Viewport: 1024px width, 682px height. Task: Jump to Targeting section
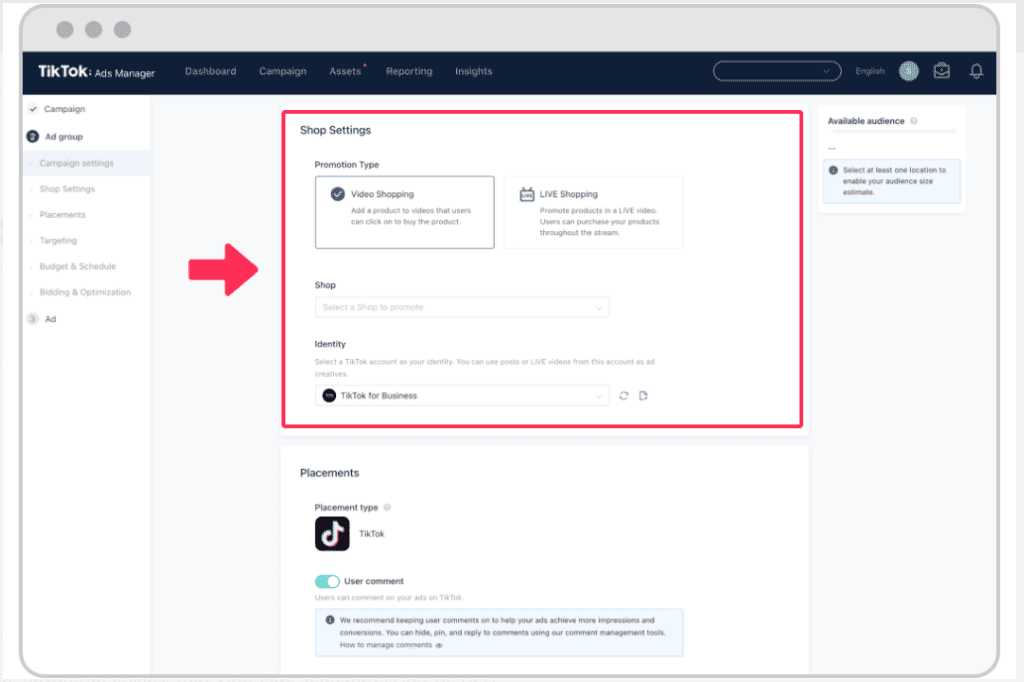(58, 240)
